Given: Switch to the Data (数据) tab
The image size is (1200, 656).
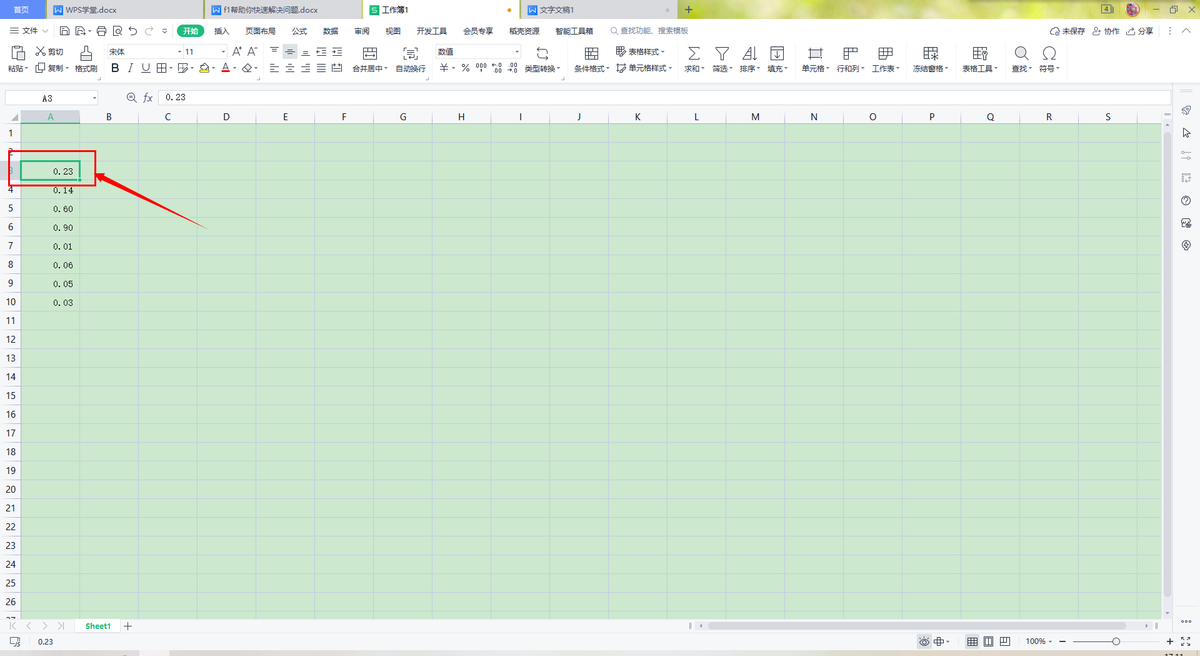Looking at the screenshot, I should [330, 31].
